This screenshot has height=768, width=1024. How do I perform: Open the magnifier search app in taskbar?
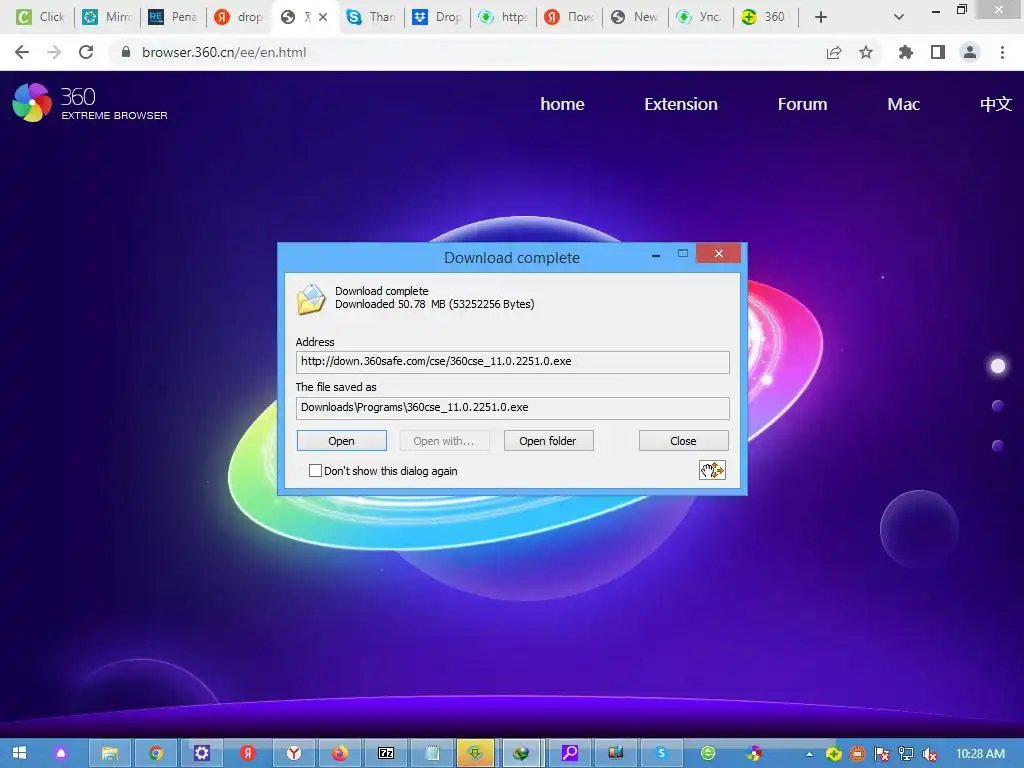(x=570, y=753)
